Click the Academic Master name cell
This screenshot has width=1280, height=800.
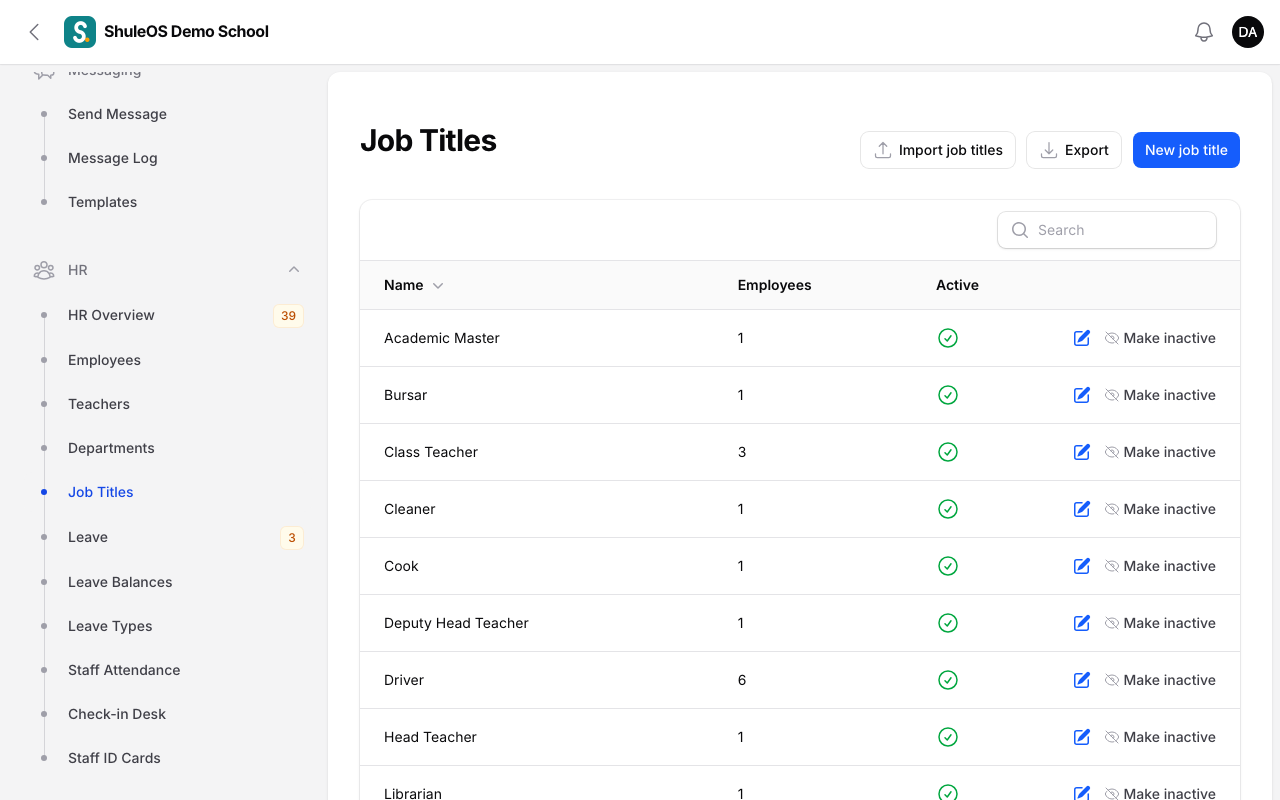[x=442, y=338]
